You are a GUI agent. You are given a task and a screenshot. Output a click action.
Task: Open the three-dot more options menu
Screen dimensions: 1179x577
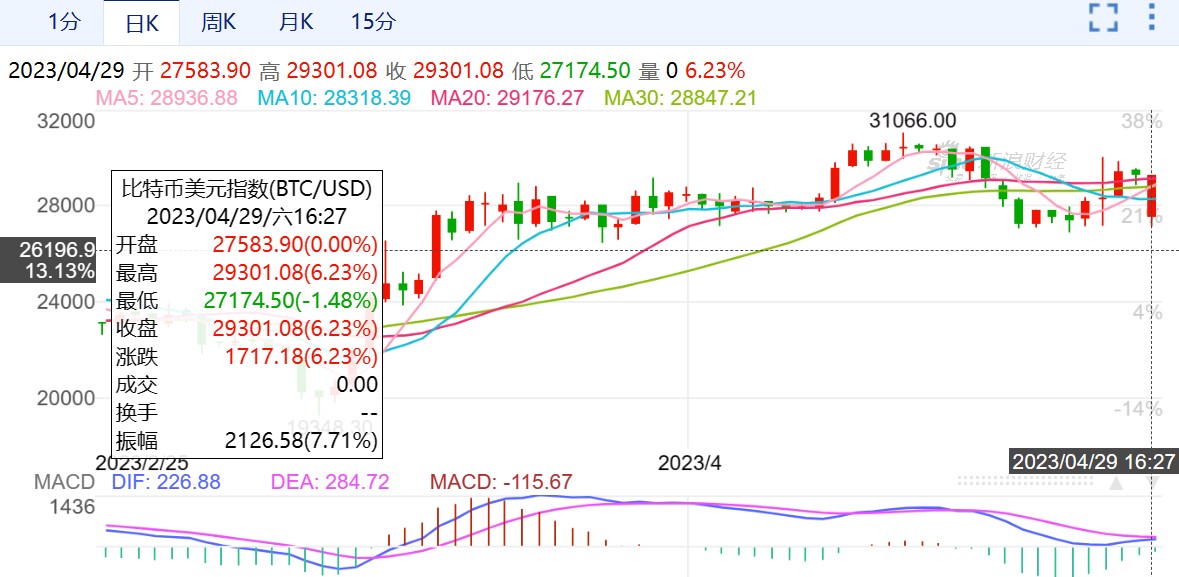click(1153, 18)
